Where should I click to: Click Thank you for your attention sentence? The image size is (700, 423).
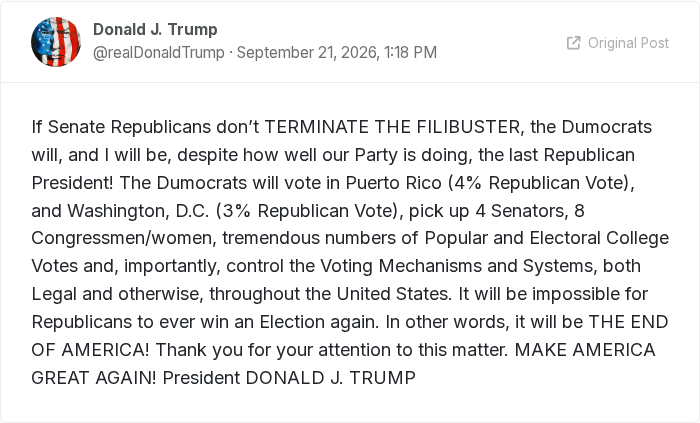click(332, 350)
